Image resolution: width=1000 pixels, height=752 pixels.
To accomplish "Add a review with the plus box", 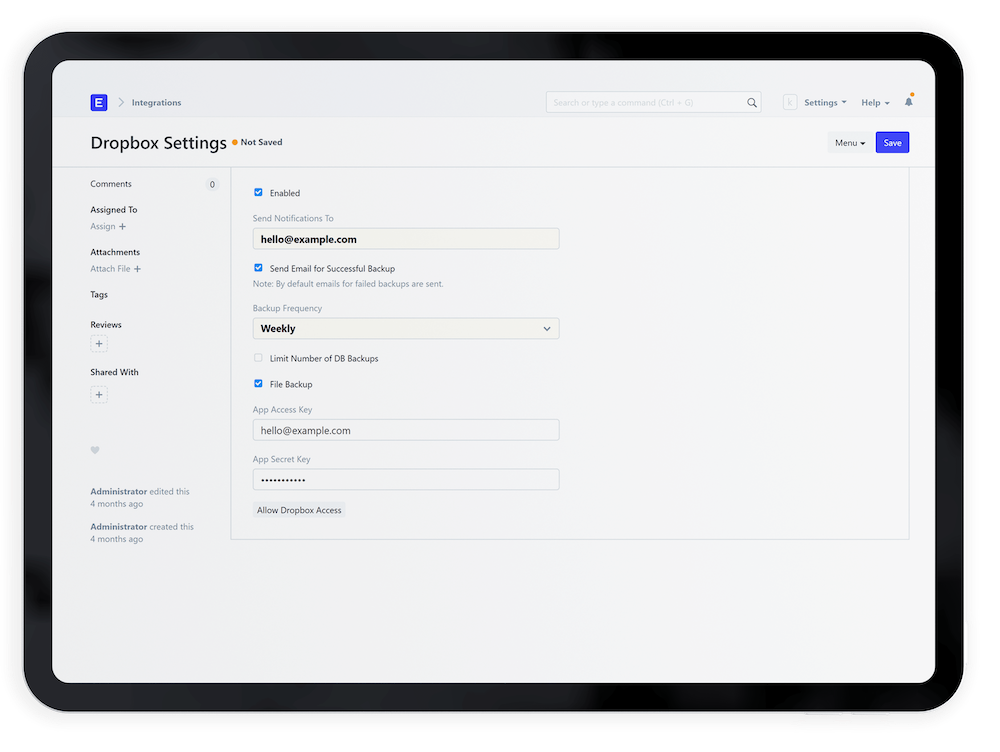I will click(x=99, y=344).
